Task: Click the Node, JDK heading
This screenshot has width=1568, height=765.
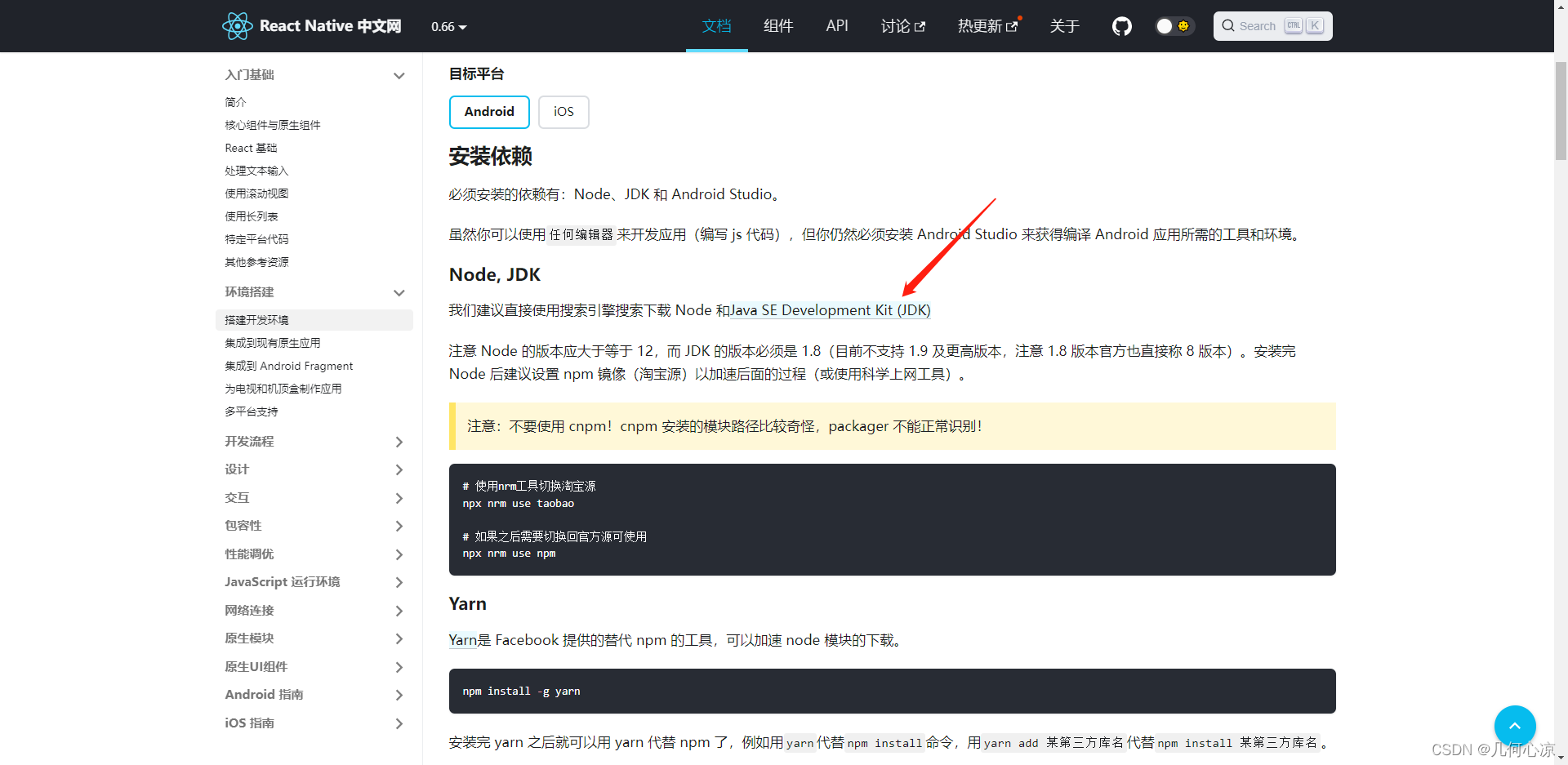Action: tap(495, 275)
